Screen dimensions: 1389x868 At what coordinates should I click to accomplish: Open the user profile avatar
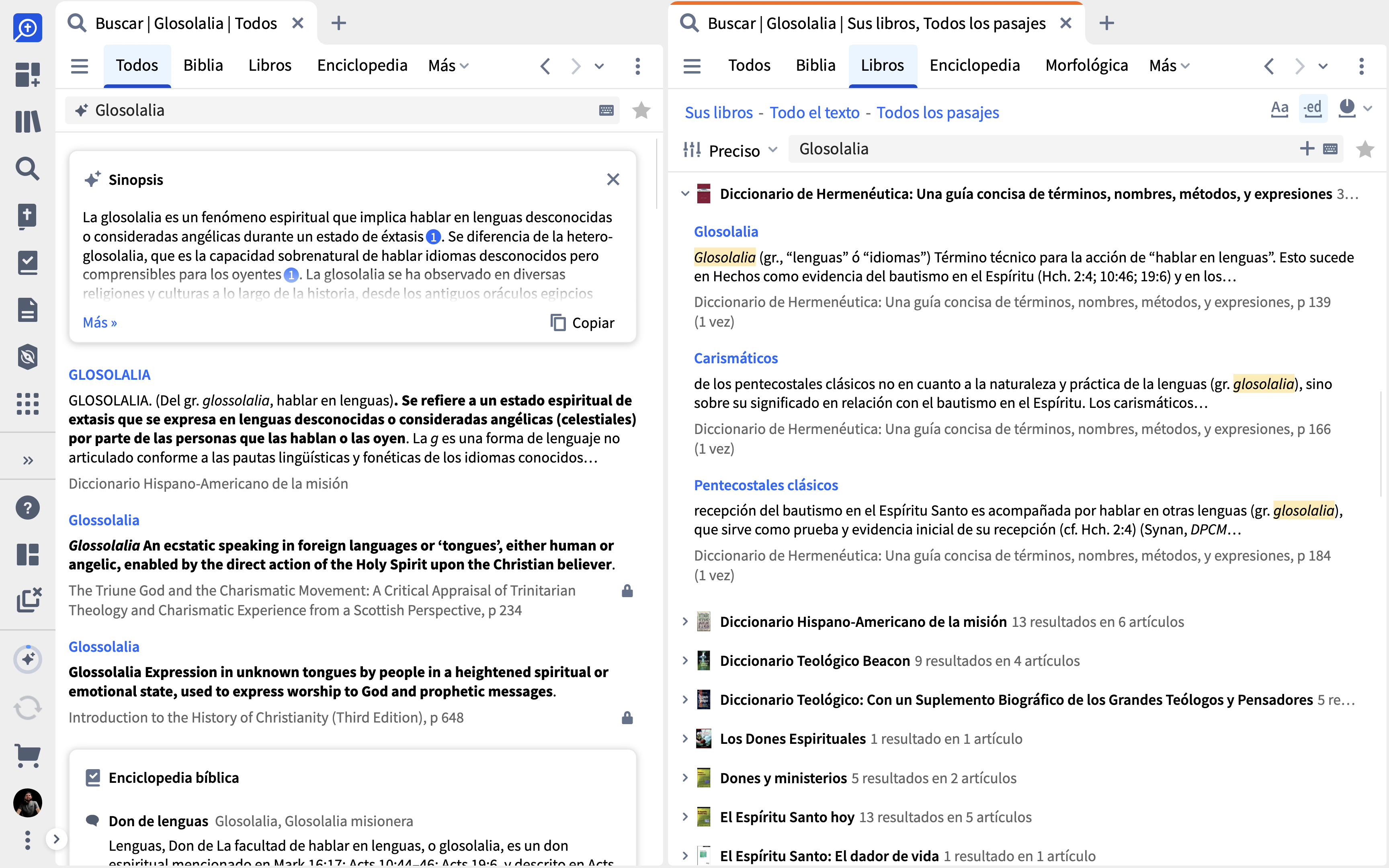click(x=28, y=802)
